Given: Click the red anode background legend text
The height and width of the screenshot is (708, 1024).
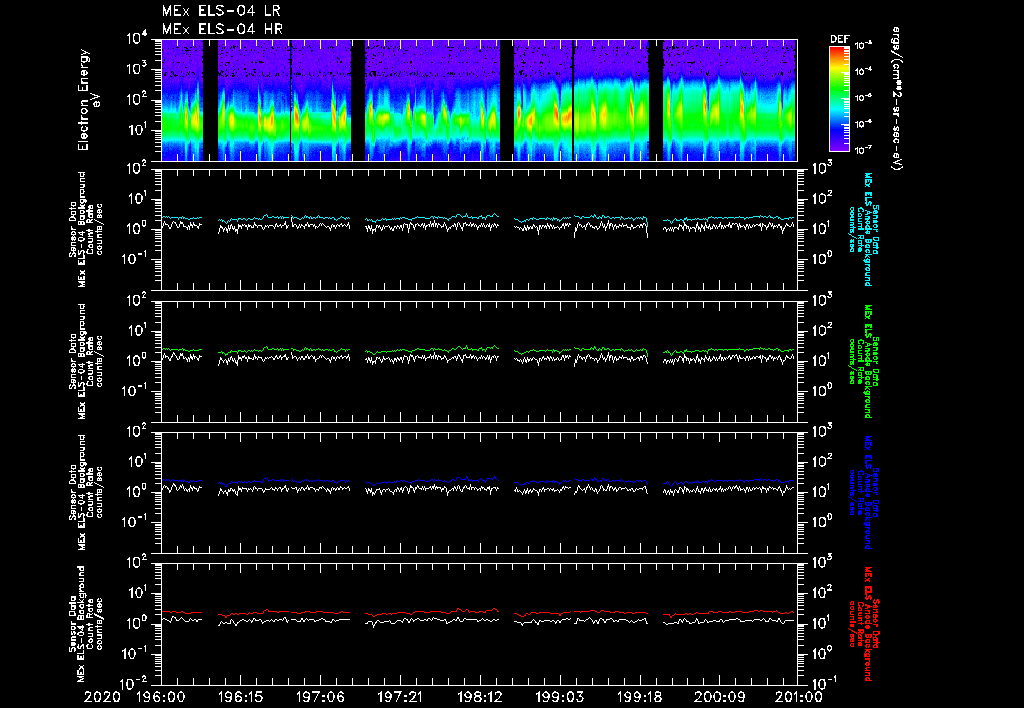Looking at the screenshot, I should tap(864, 624).
